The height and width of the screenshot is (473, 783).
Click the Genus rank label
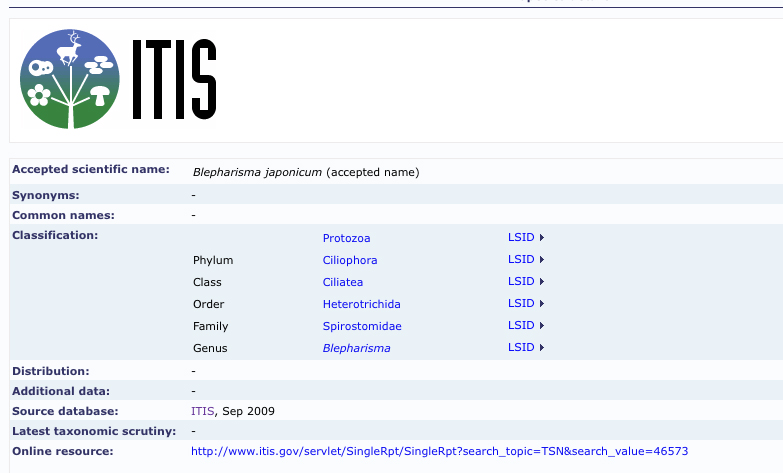(210, 348)
